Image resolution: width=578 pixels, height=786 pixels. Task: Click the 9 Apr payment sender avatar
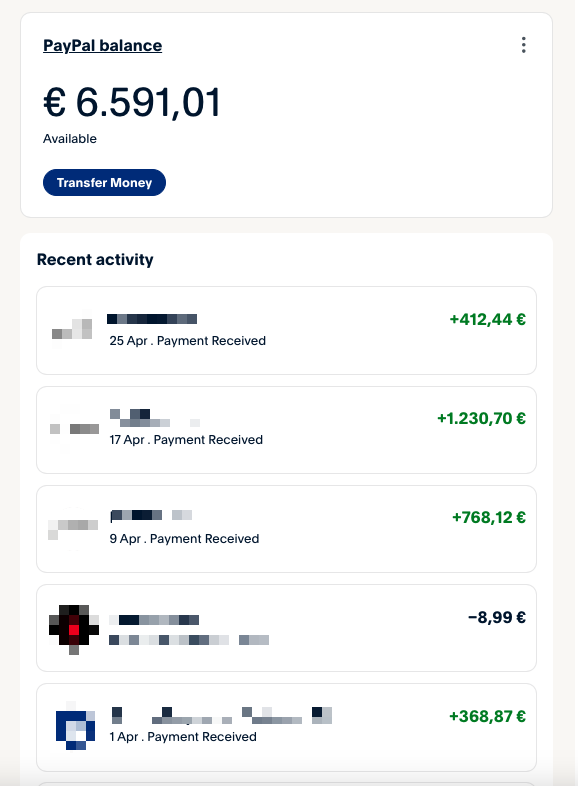[73, 527]
